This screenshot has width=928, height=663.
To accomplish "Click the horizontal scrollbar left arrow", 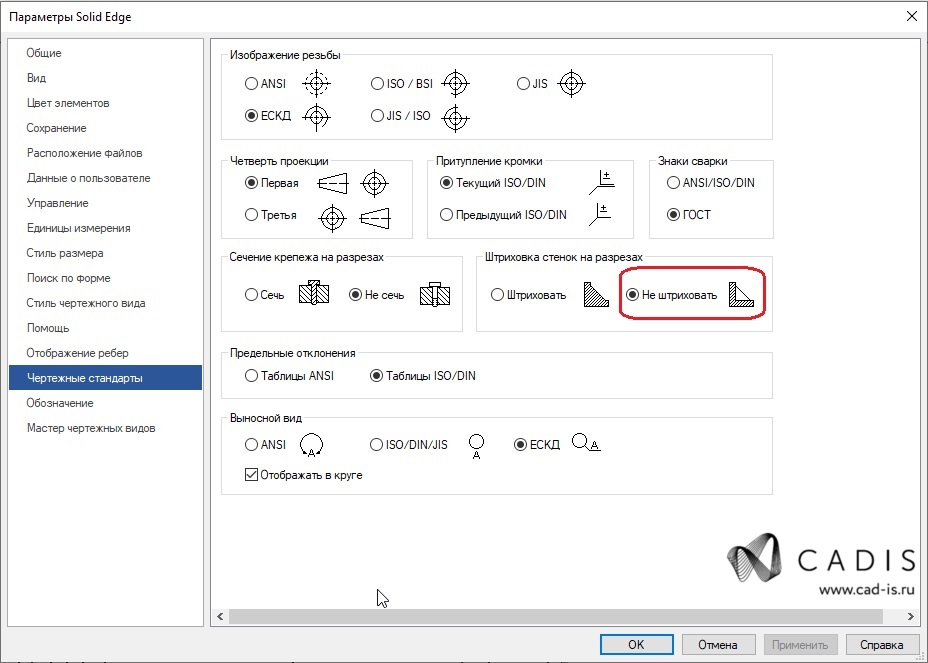I will point(220,616).
